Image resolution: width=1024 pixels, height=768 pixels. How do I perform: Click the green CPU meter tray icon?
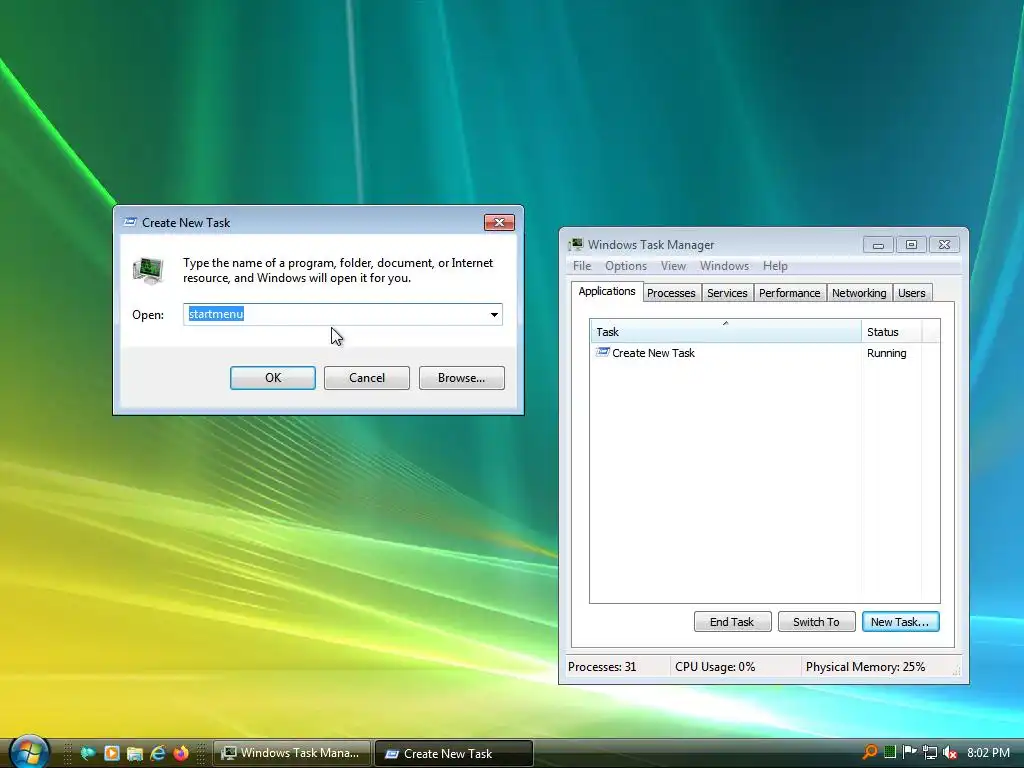(x=889, y=752)
